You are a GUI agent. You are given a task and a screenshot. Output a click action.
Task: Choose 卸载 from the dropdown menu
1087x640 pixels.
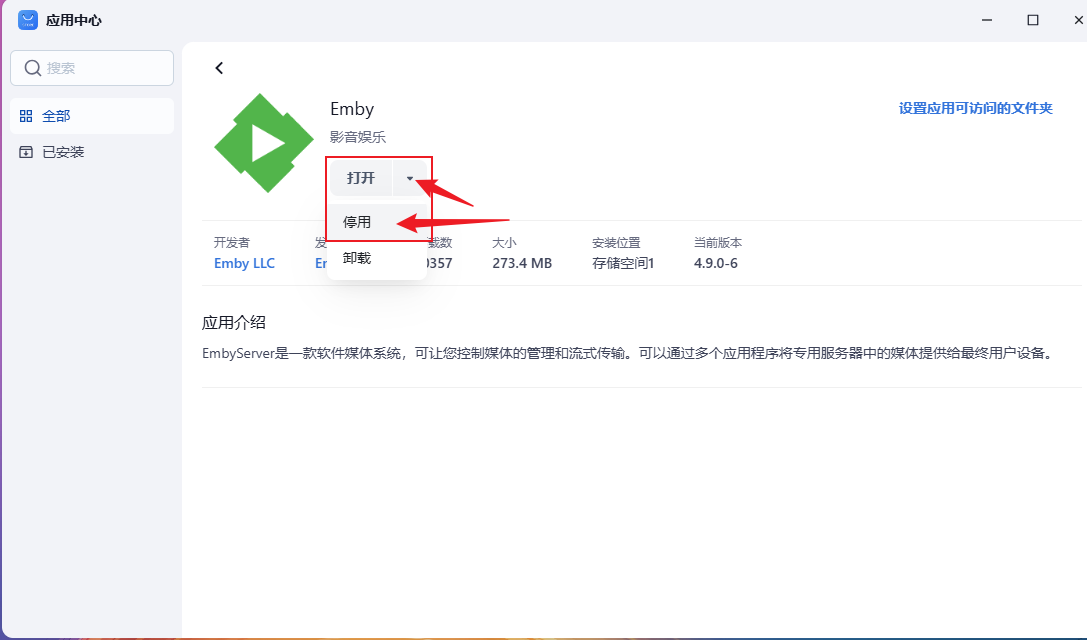(x=376, y=258)
